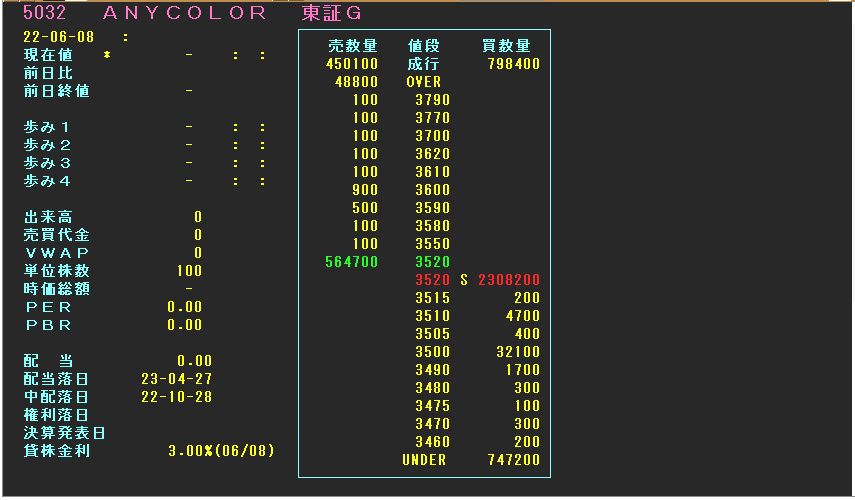Select the bid price 3490

tap(432, 370)
